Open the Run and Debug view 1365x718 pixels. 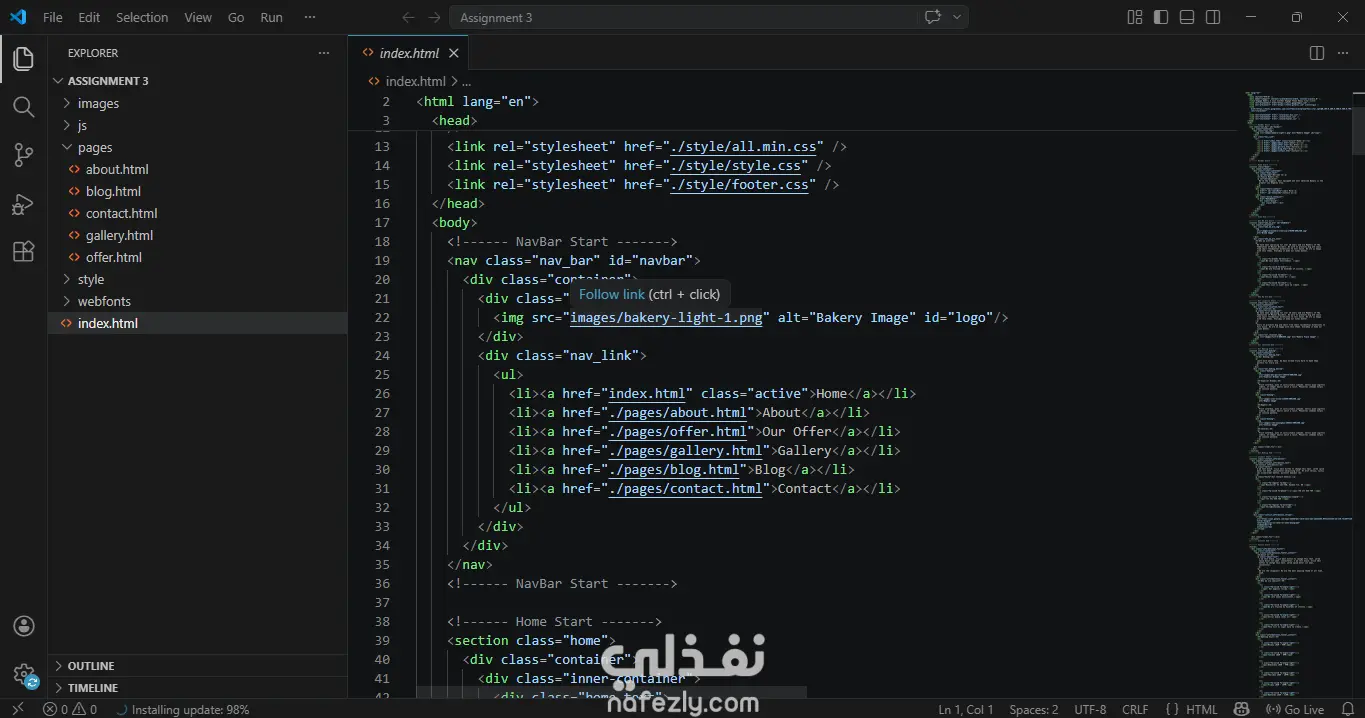coord(23,204)
